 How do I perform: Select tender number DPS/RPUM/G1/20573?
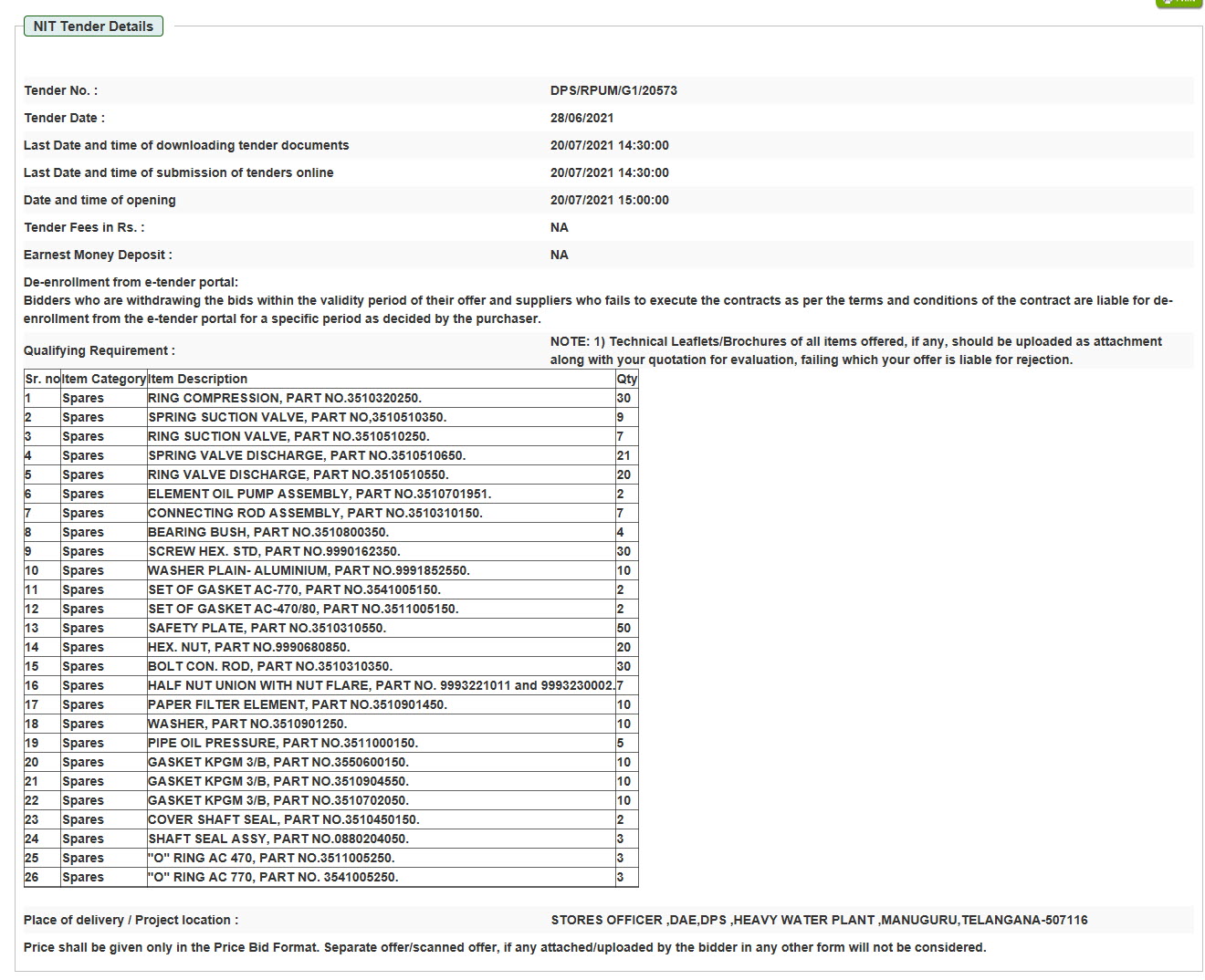tap(613, 90)
